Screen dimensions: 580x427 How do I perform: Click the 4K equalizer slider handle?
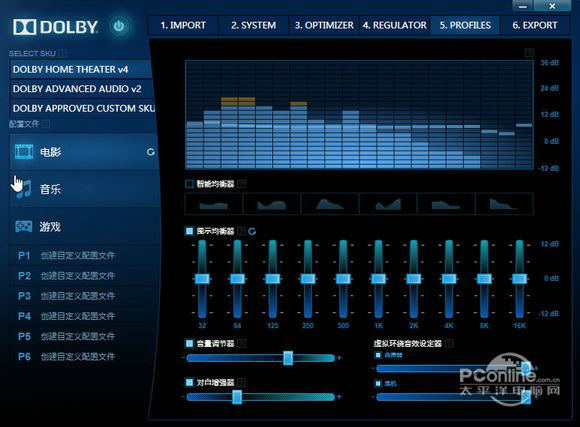pyautogui.click(x=449, y=279)
